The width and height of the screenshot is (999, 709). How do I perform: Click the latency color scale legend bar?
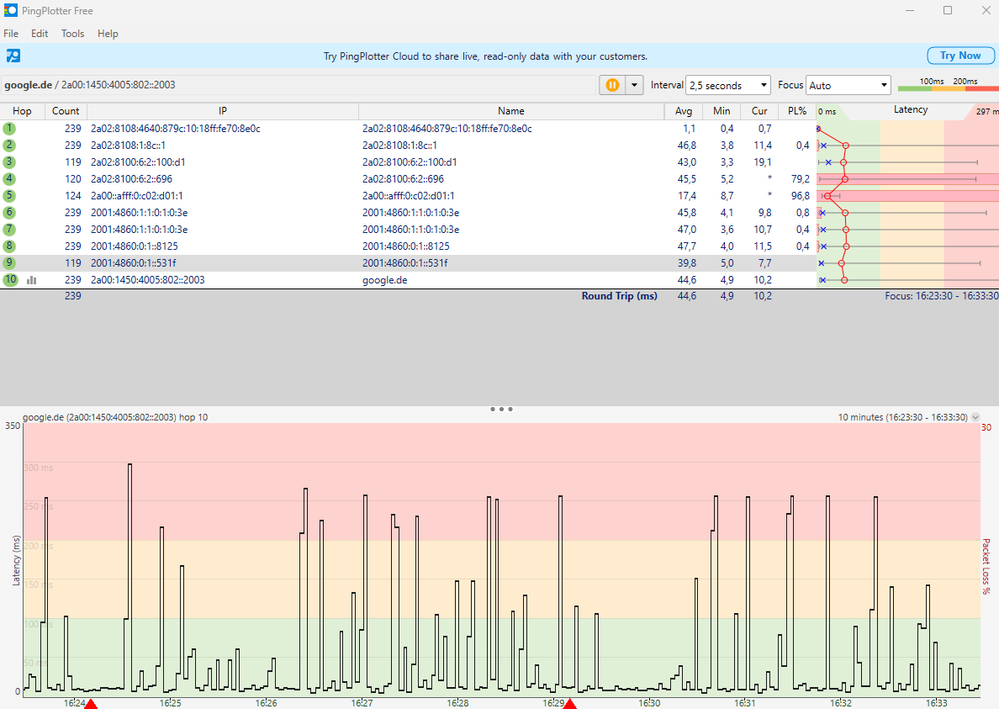947,89
